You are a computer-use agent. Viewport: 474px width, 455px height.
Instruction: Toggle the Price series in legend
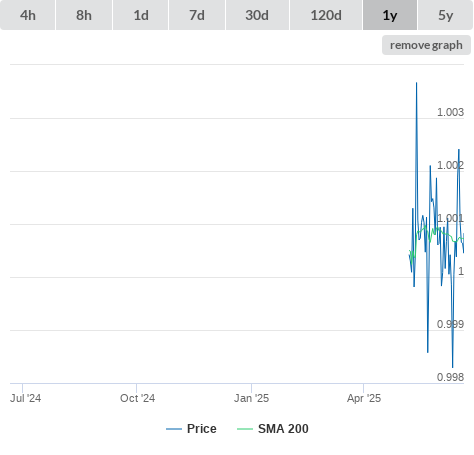point(202,429)
